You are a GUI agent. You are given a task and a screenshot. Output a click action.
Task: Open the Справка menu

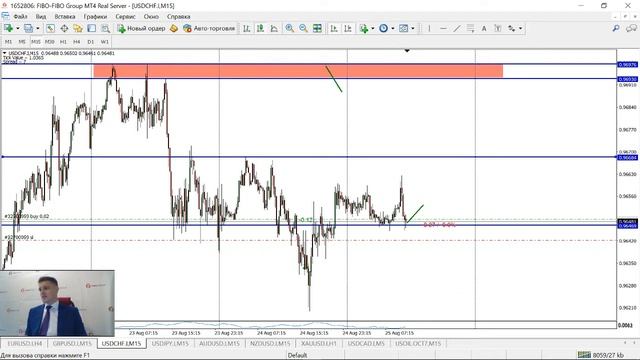[x=178, y=17]
